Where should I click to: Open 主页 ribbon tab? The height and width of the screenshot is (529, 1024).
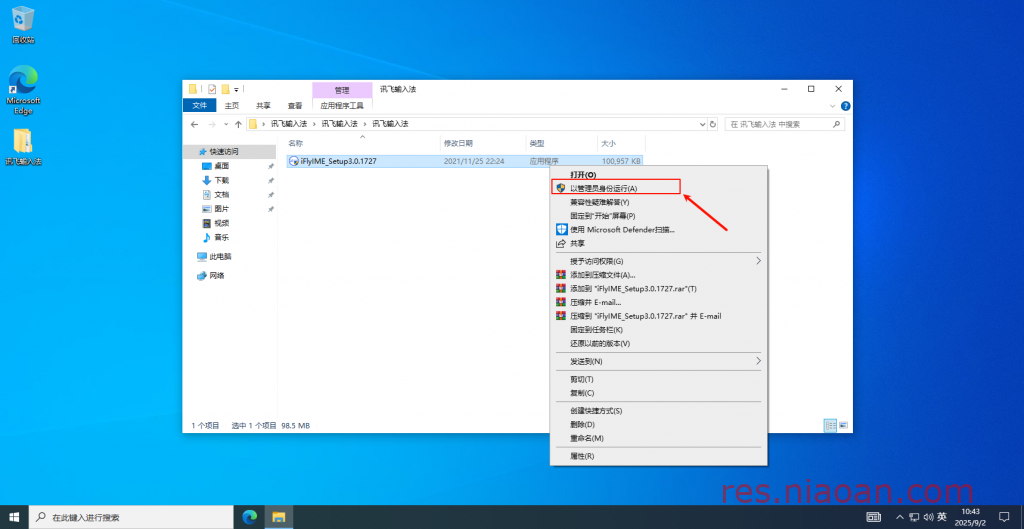point(232,106)
